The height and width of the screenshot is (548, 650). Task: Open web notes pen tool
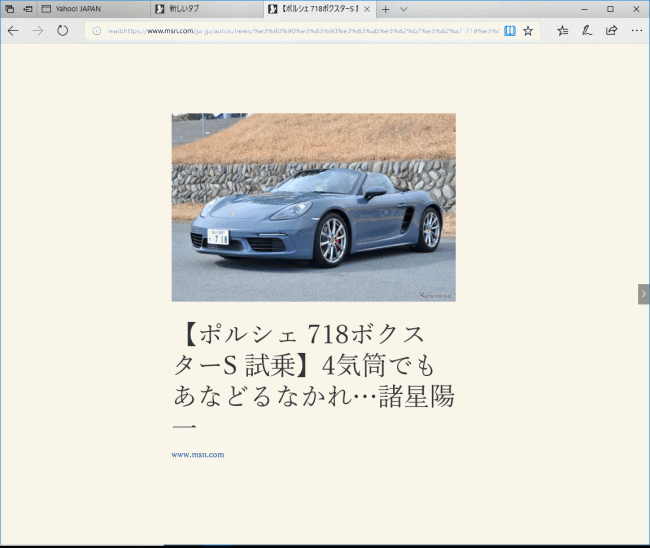point(587,31)
